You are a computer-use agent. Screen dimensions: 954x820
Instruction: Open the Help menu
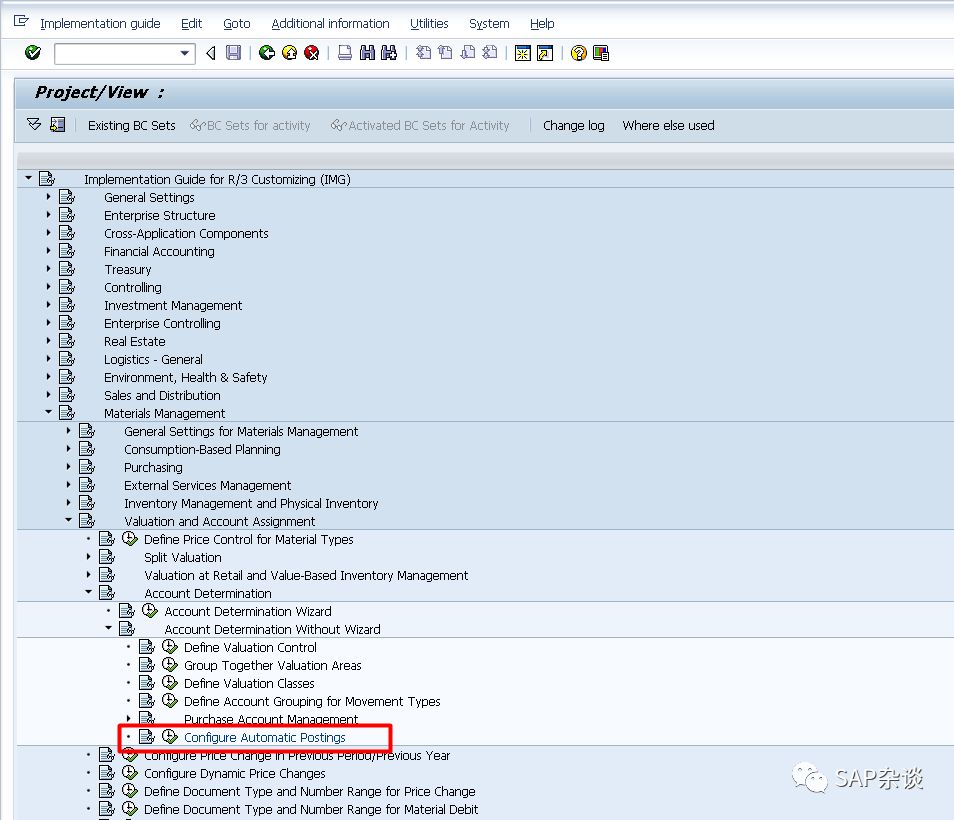click(x=542, y=23)
